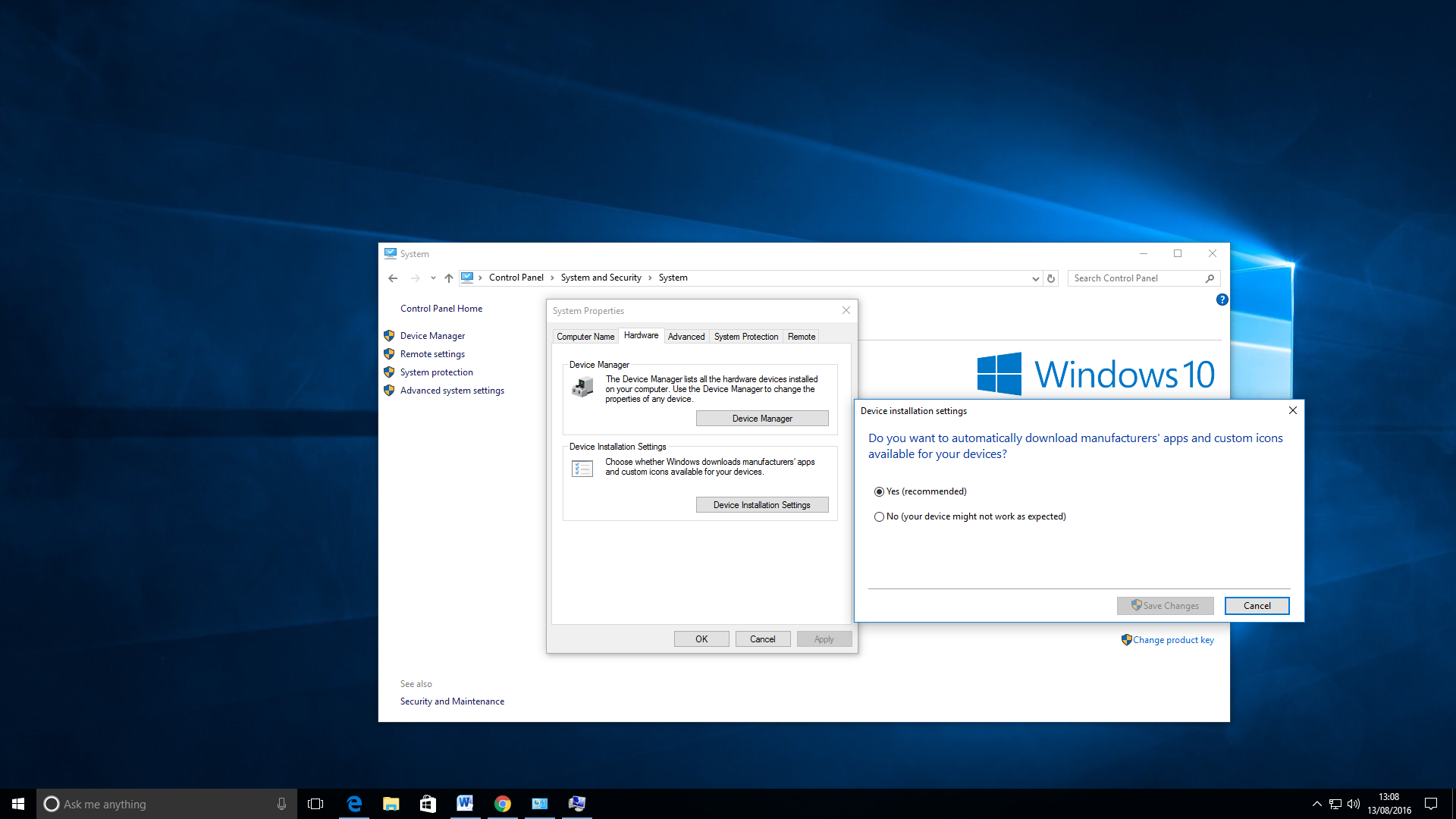Select the Yes (recommended) radio option
The image size is (1456, 819).
tap(879, 491)
